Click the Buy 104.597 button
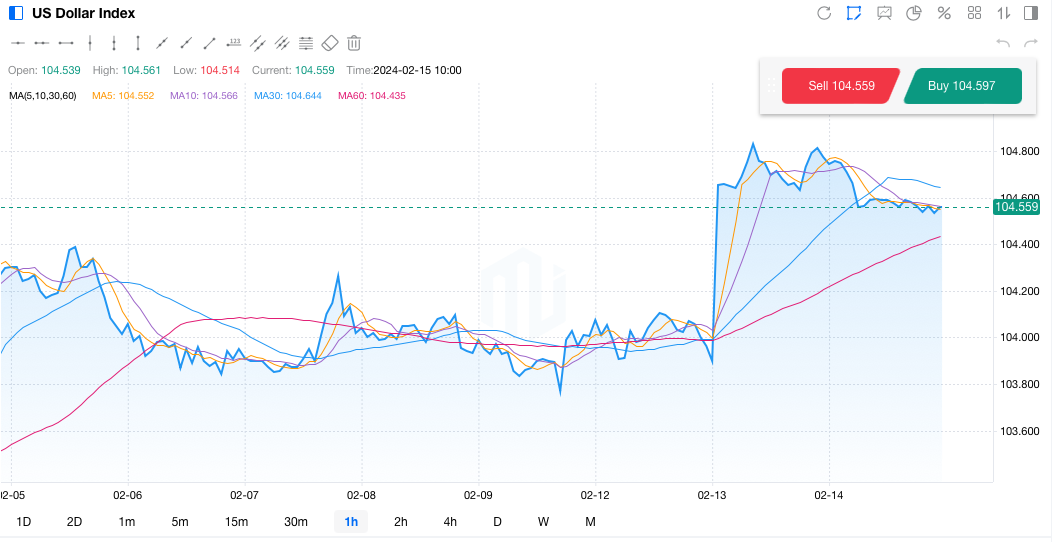Image resolution: width=1052 pixels, height=542 pixels. (x=961, y=86)
